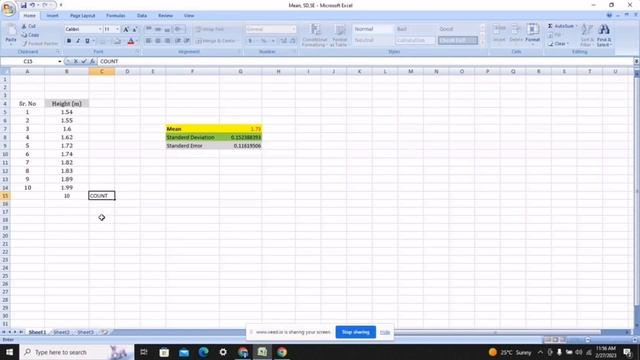Switch to the Page Layout tab
This screenshot has width=640, height=360.
tap(82, 16)
